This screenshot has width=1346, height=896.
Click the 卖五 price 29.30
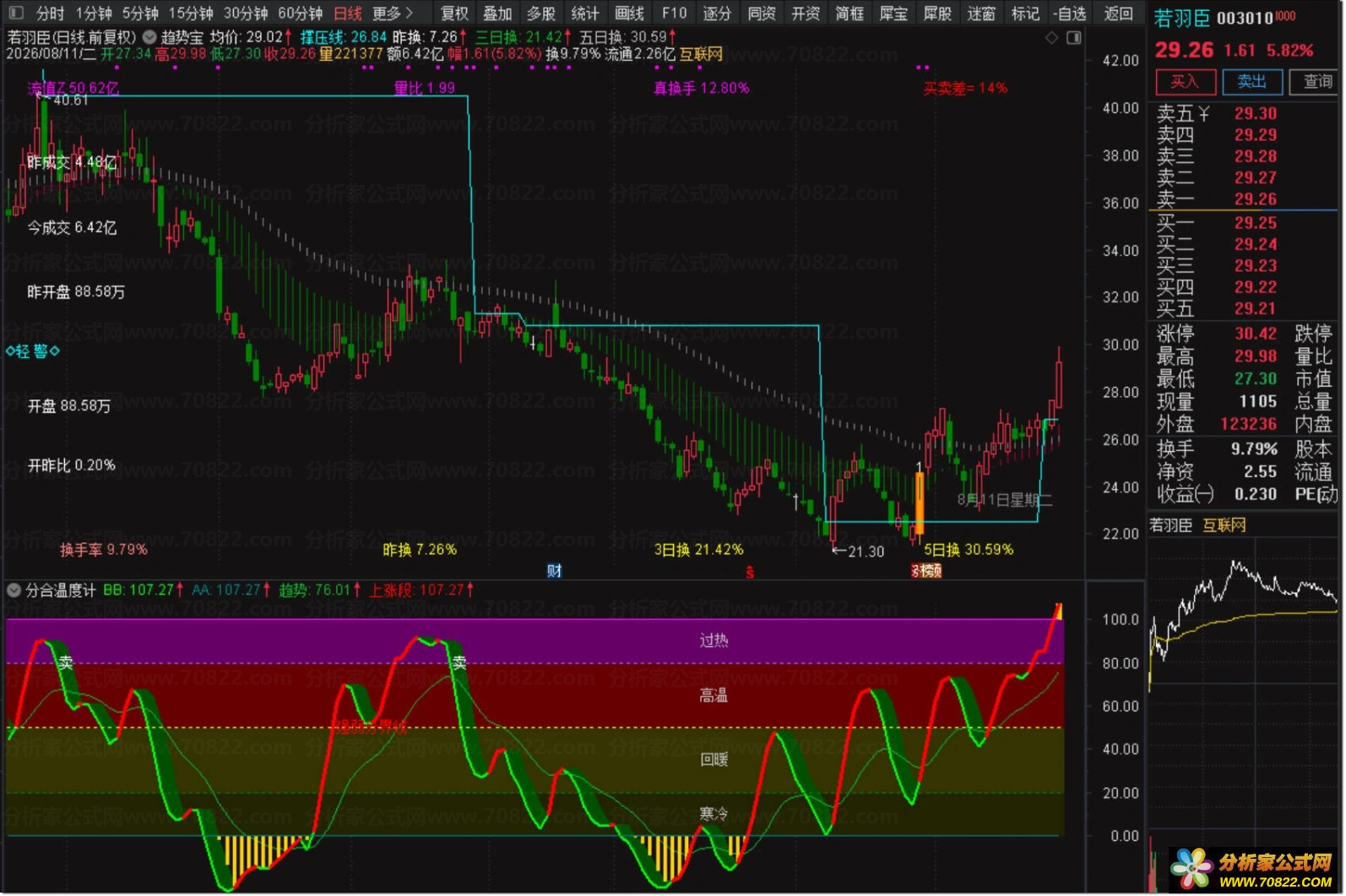1256,113
